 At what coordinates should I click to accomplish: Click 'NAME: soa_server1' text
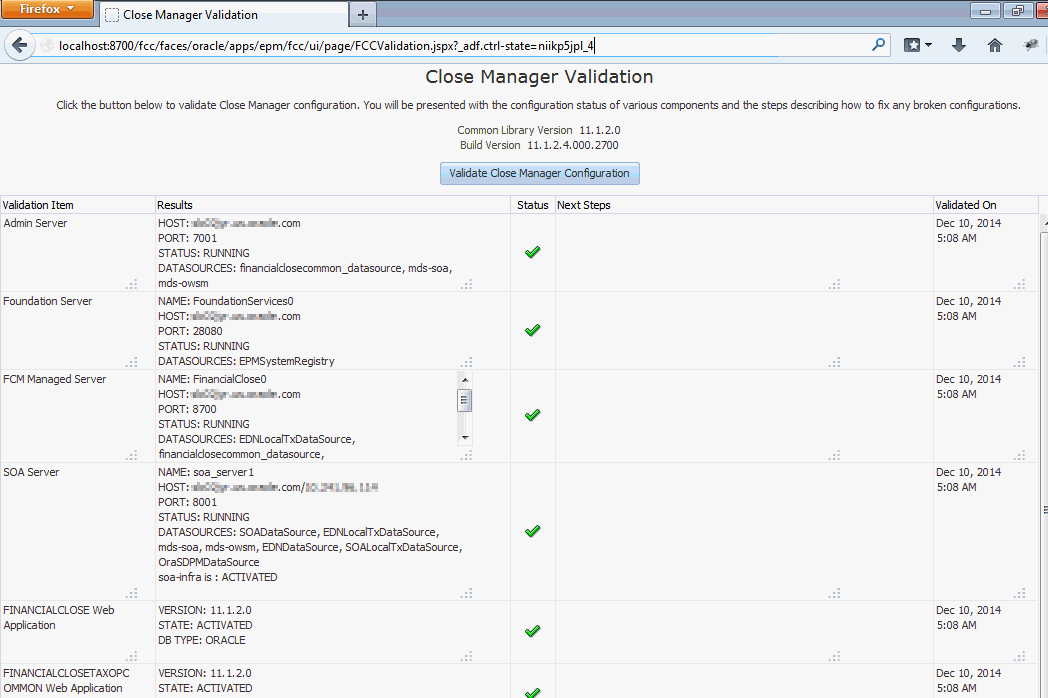click(207, 472)
